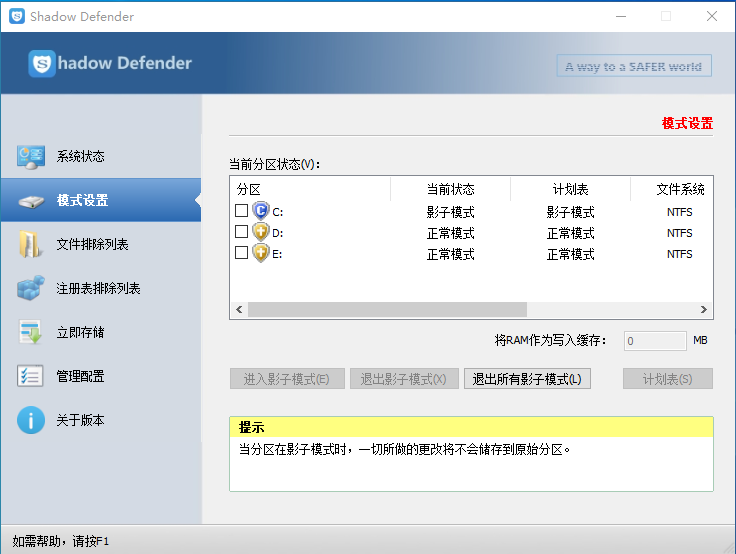Click the 当前分区状态(V) label

(x=275, y=164)
